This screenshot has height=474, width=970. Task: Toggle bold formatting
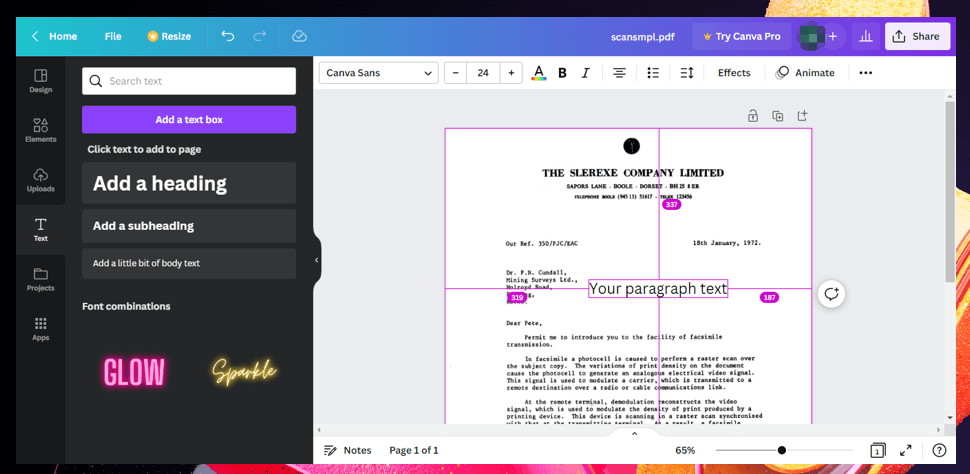point(562,73)
